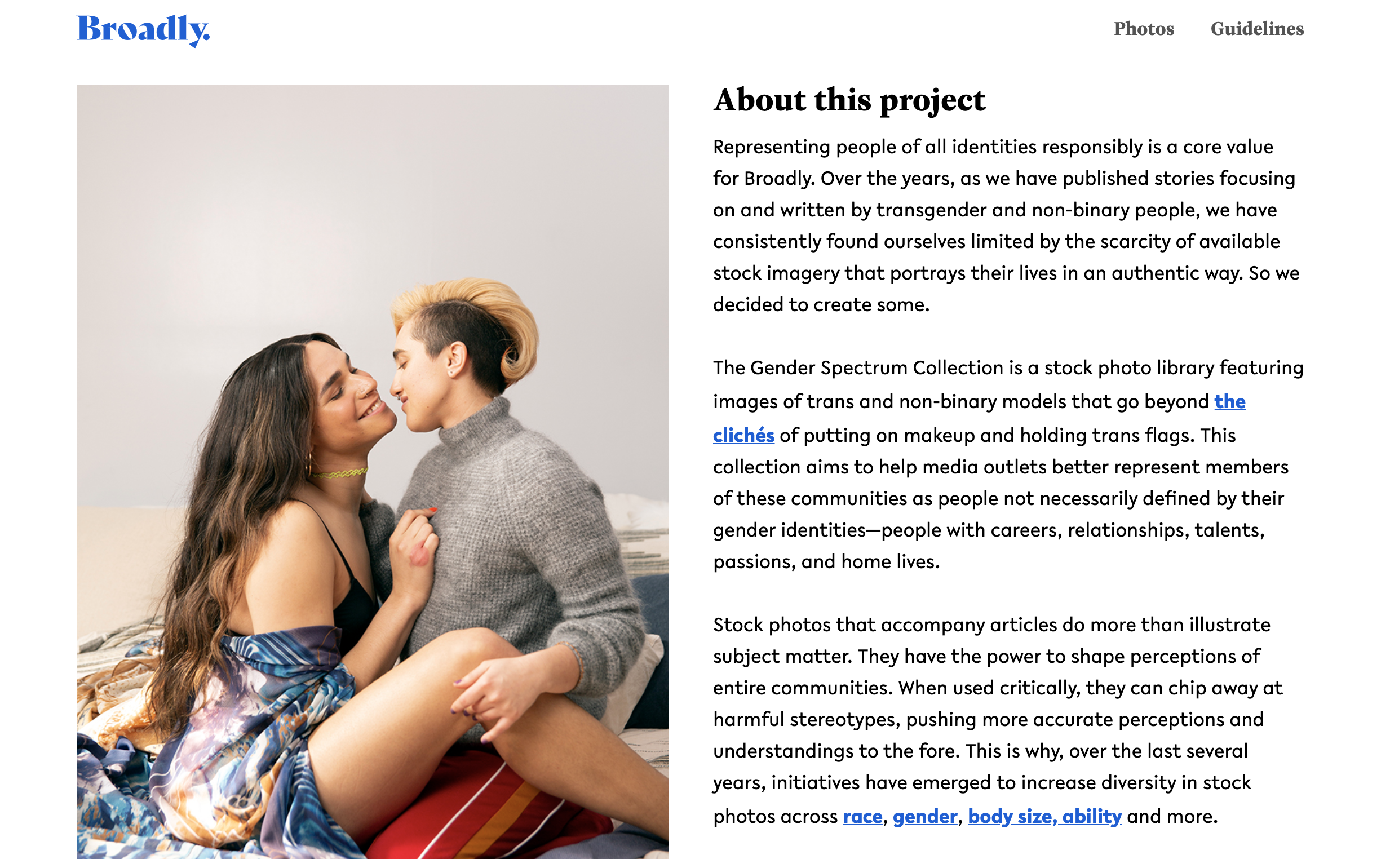Open the Photos page
This screenshot has width=1390, height=868.
pyautogui.click(x=1144, y=29)
